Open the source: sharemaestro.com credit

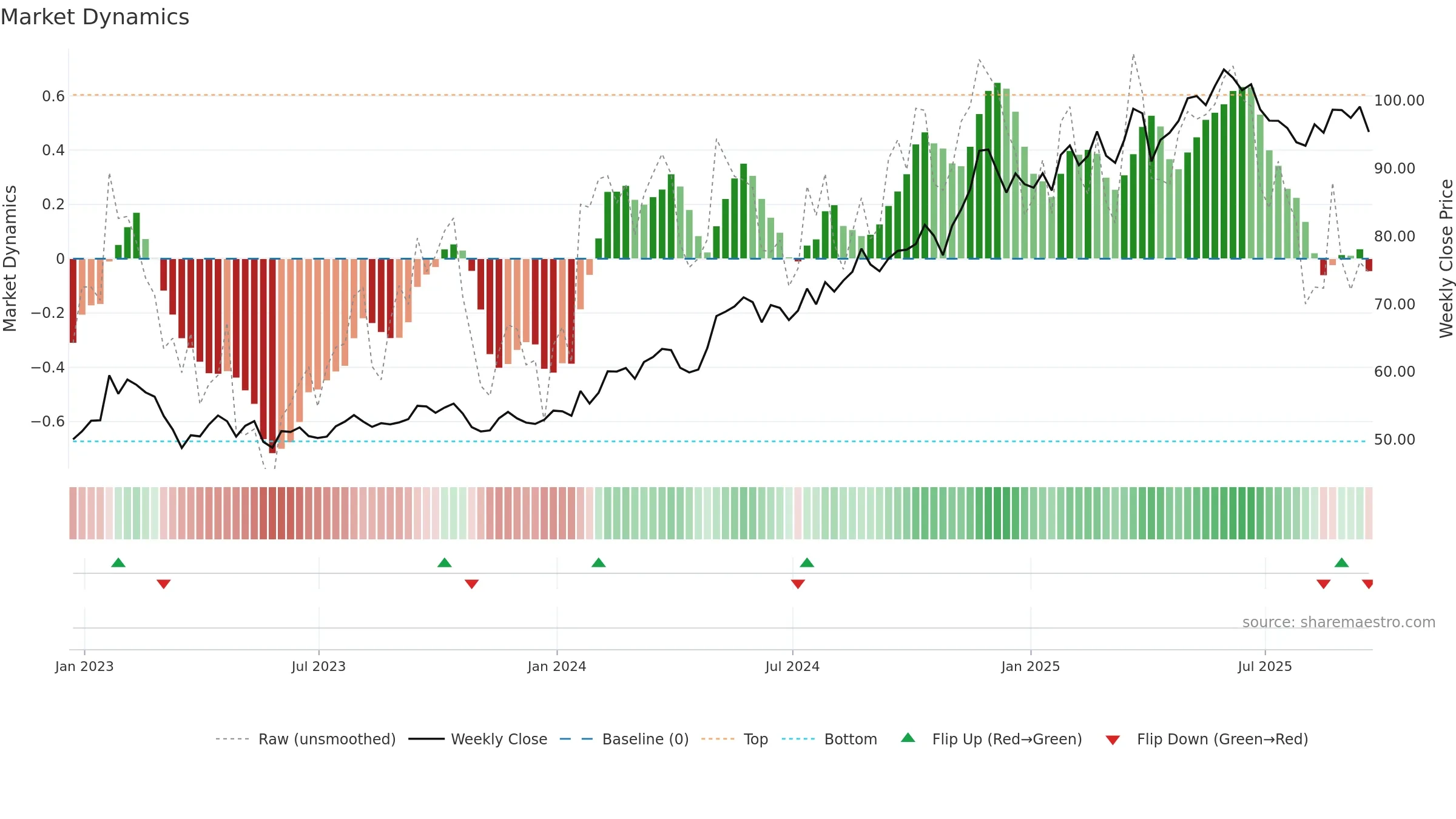tap(1339, 622)
